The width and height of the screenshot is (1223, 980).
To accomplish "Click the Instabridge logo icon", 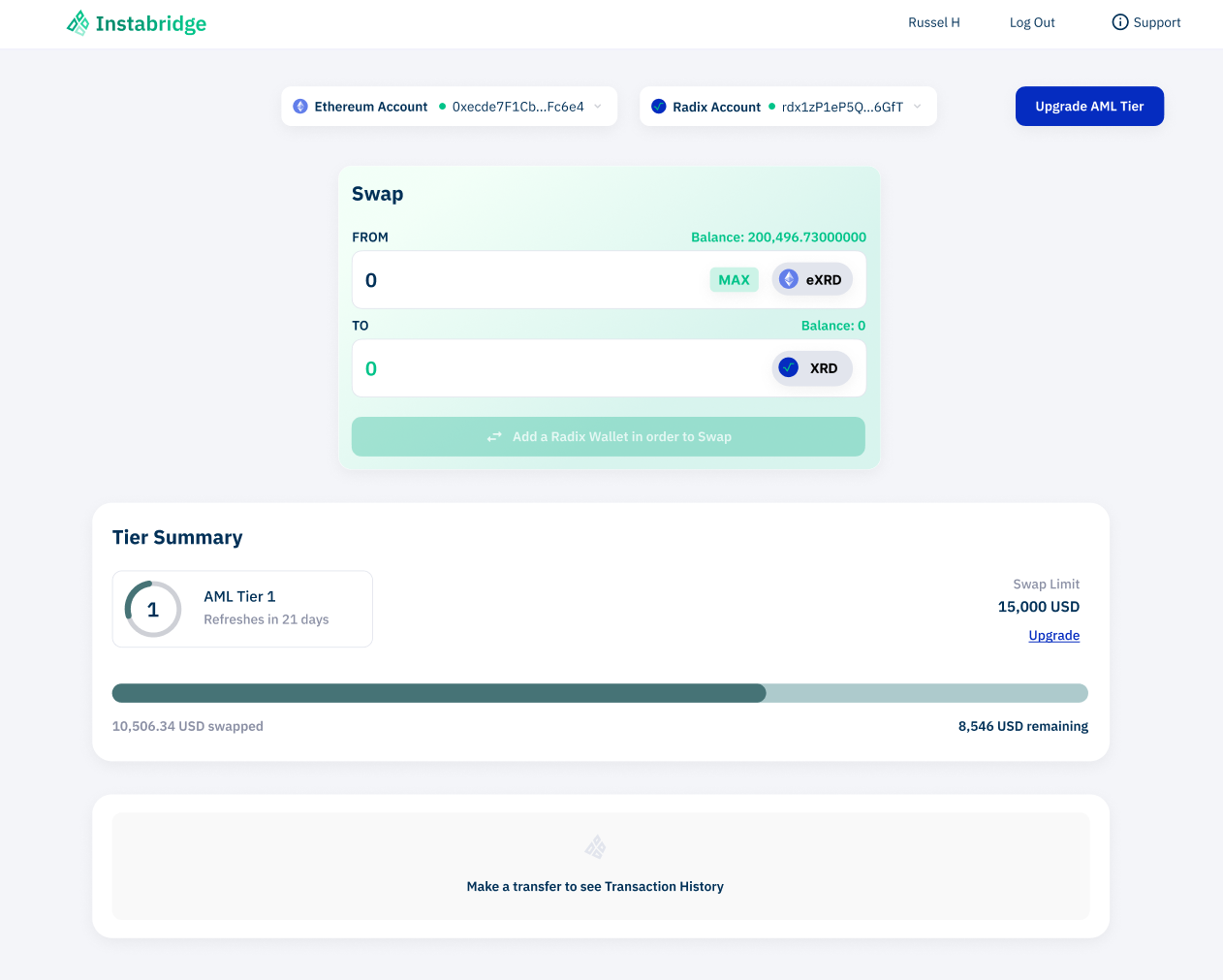I will click(x=78, y=23).
